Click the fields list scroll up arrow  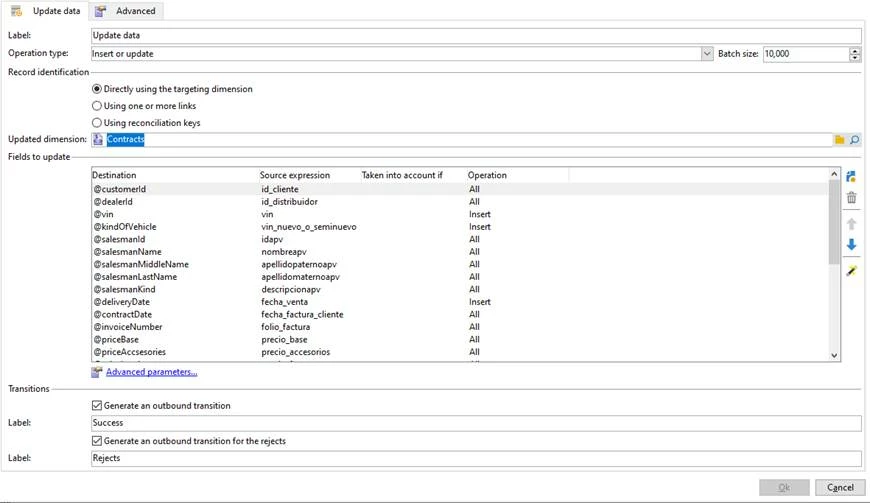point(834,174)
